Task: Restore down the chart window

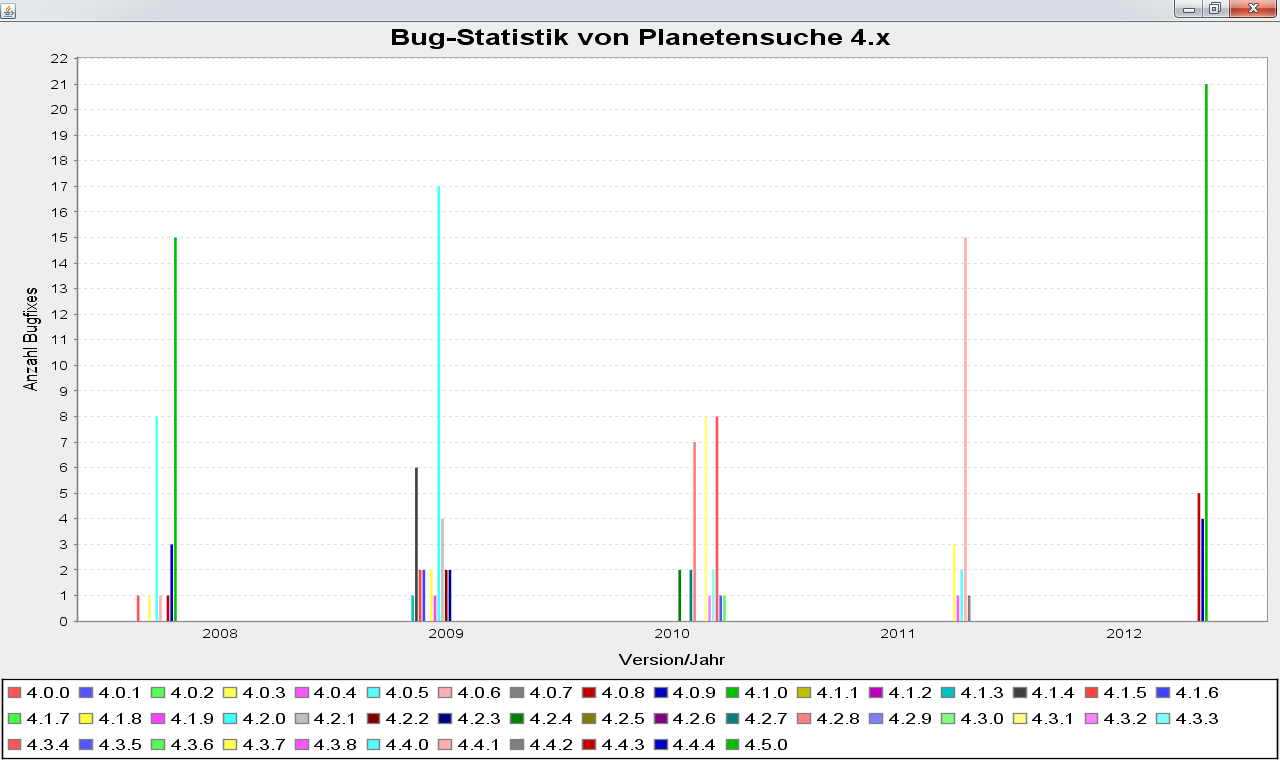Action: pyautogui.click(x=1214, y=9)
